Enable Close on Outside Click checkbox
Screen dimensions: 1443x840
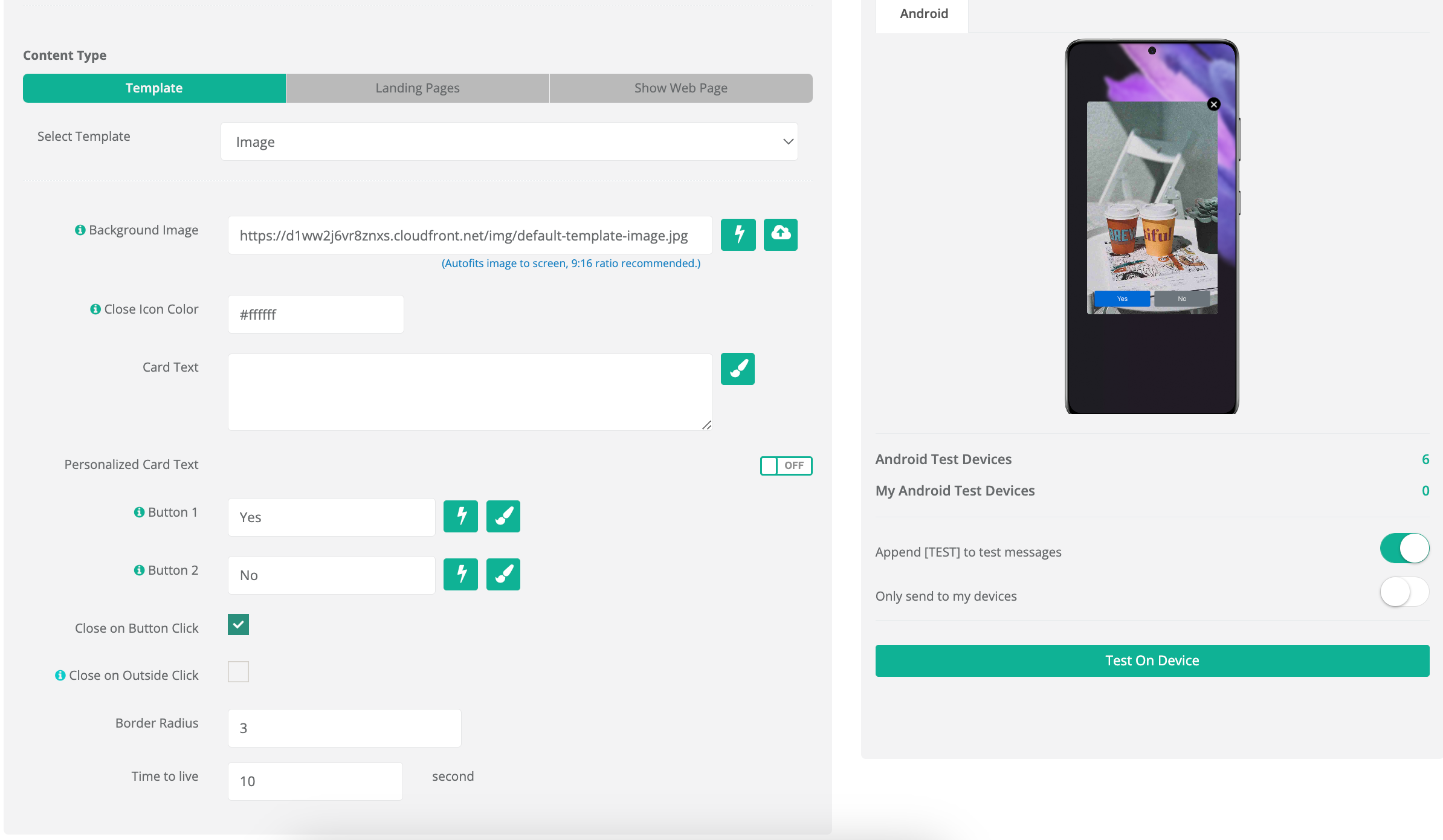(x=238, y=671)
